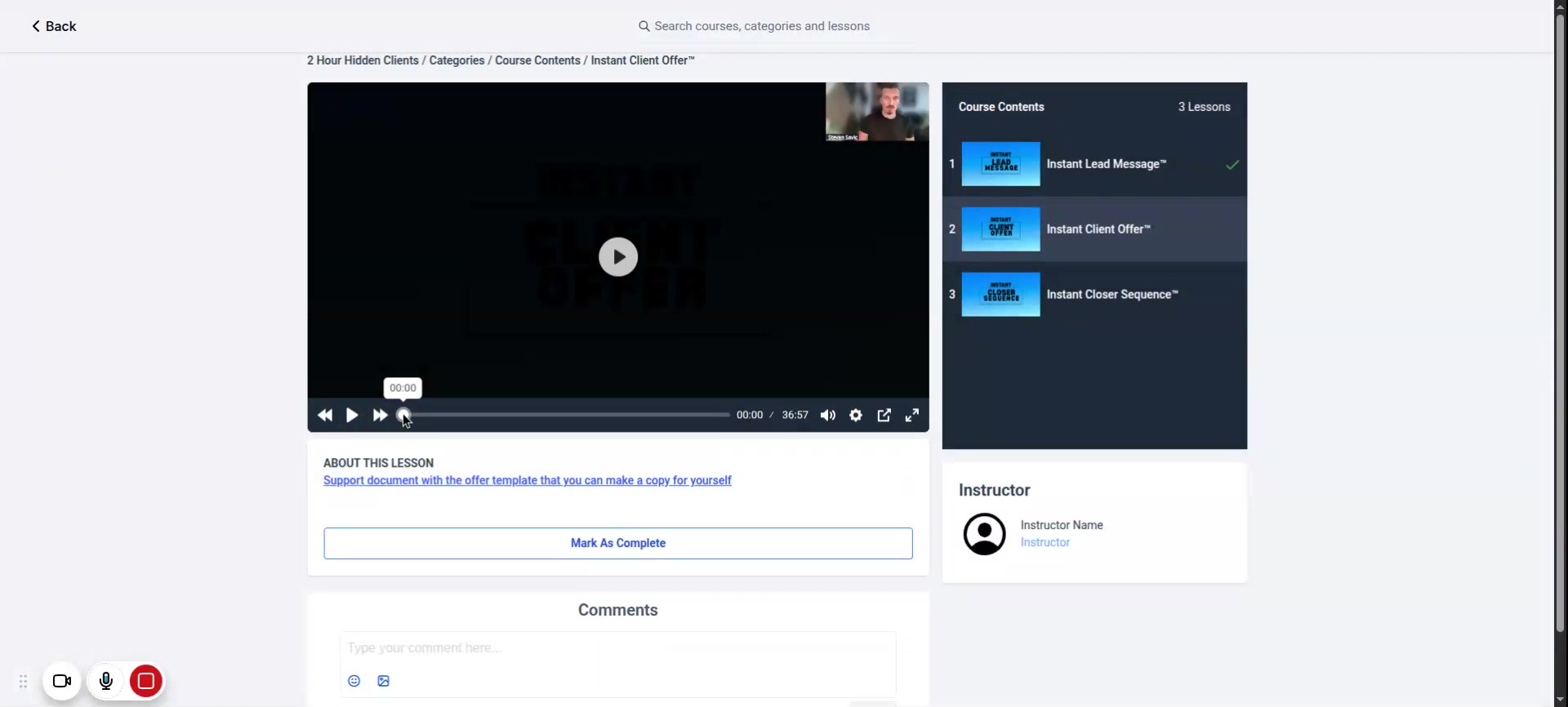
Task: Click the ABOUT THIS LESSON heading
Action: point(378,463)
